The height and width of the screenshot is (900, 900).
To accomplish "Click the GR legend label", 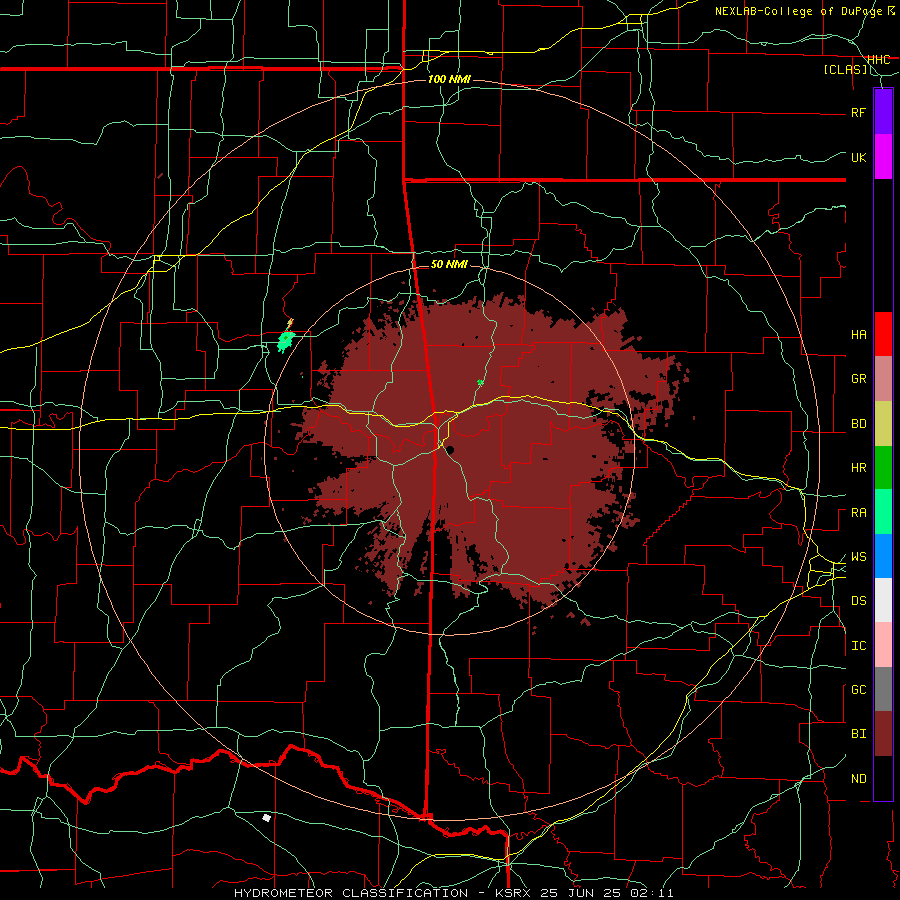I will coord(858,379).
